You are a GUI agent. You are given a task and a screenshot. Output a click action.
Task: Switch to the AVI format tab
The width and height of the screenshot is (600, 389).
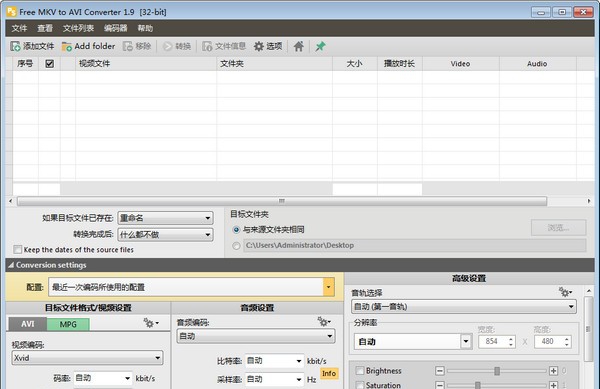pos(28,324)
